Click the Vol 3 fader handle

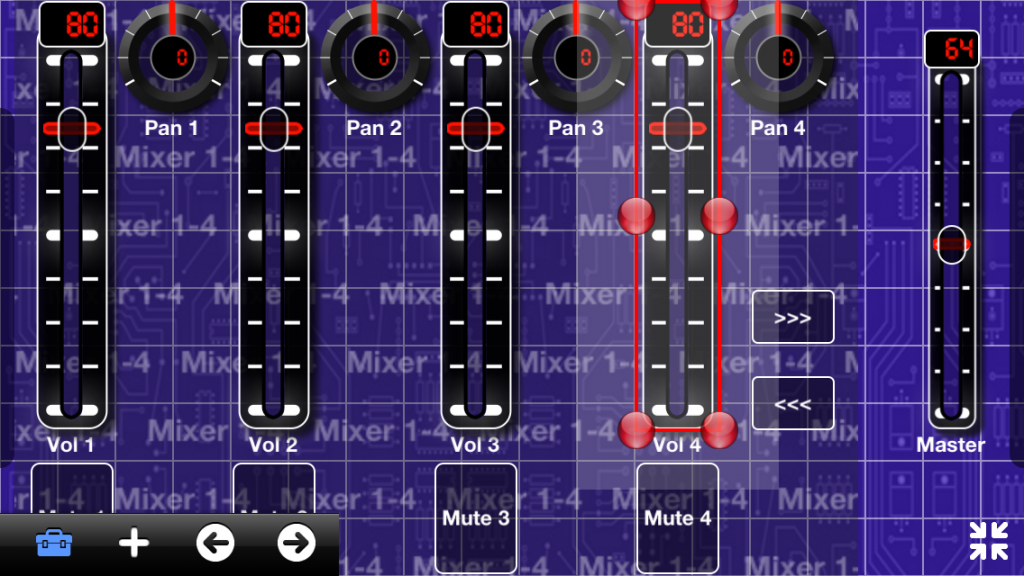coord(475,129)
